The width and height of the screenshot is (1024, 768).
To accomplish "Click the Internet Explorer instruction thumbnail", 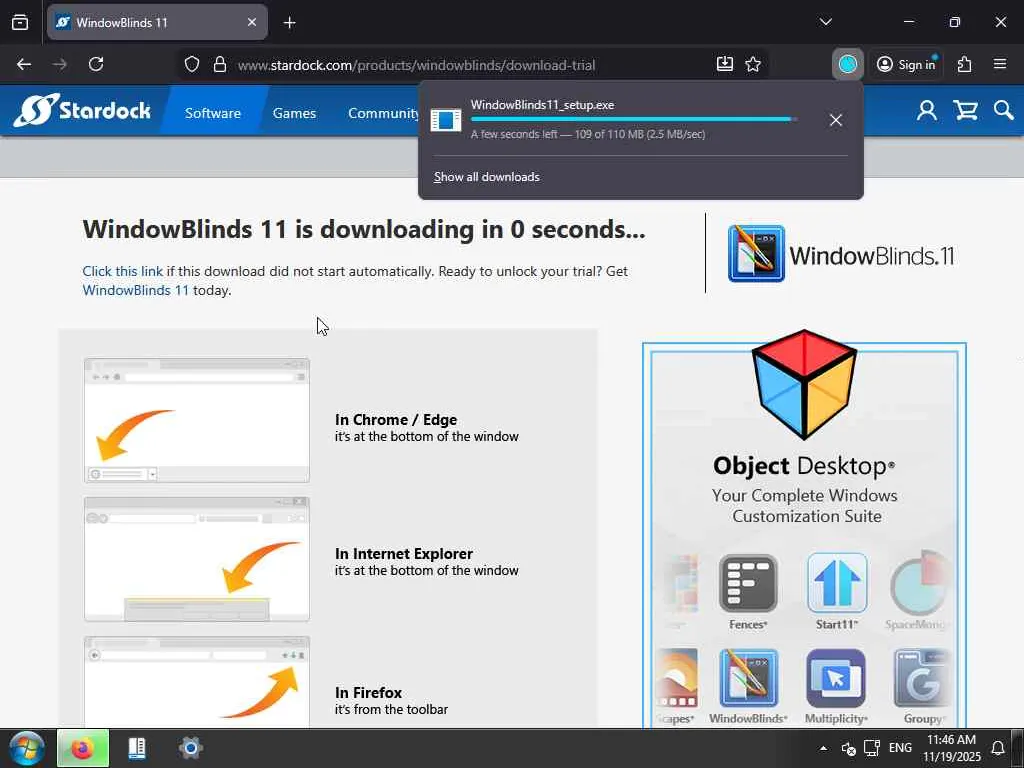I will 197,559.
